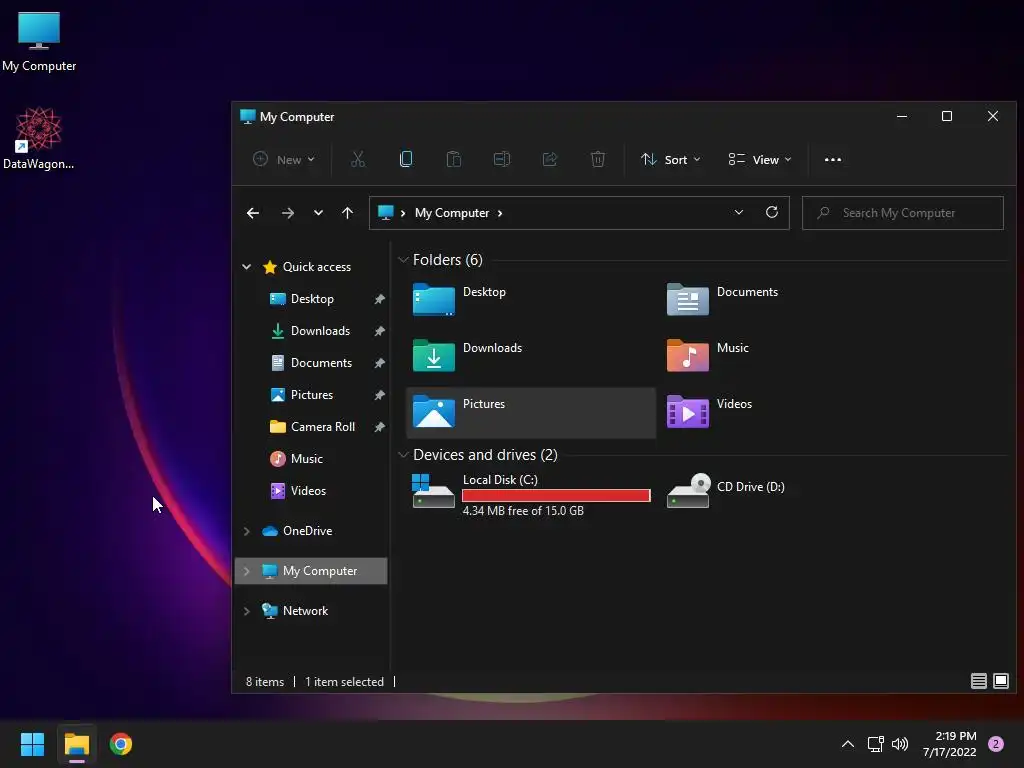Click the Delete trash icon
1024x768 pixels.
[598, 159]
